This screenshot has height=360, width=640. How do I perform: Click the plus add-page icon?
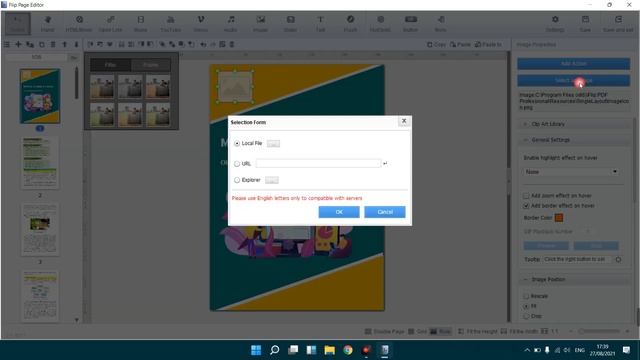pyautogui.click(x=18, y=44)
